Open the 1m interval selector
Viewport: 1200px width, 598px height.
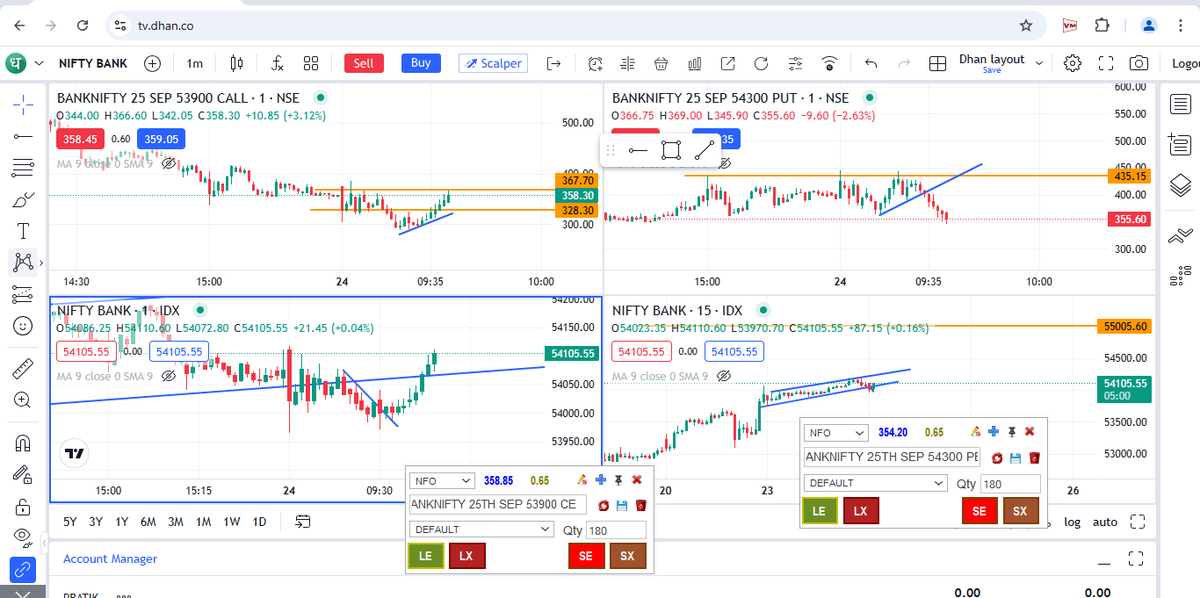[194, 63]
